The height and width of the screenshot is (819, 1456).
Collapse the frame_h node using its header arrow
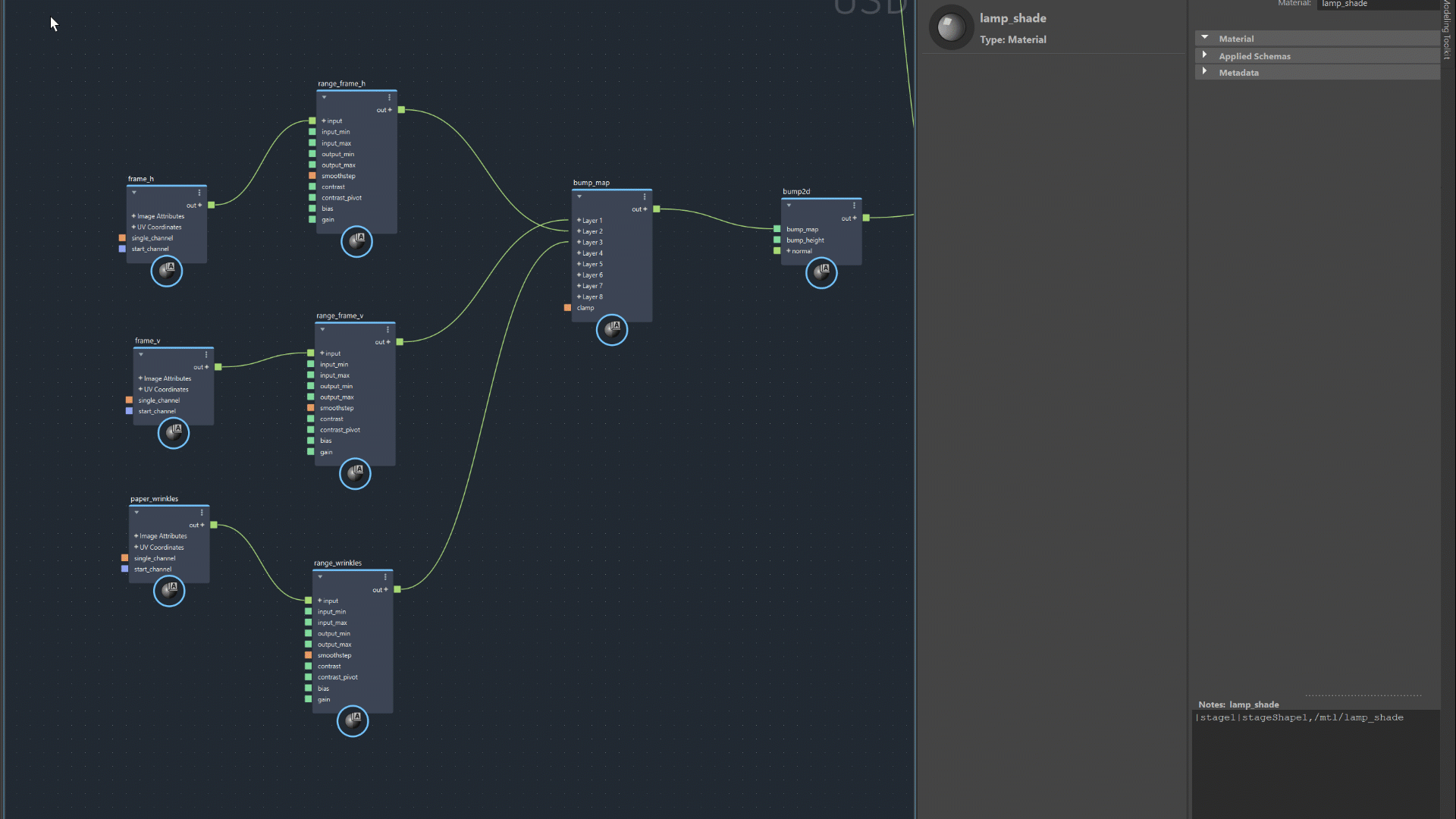[x=133, y=193]
